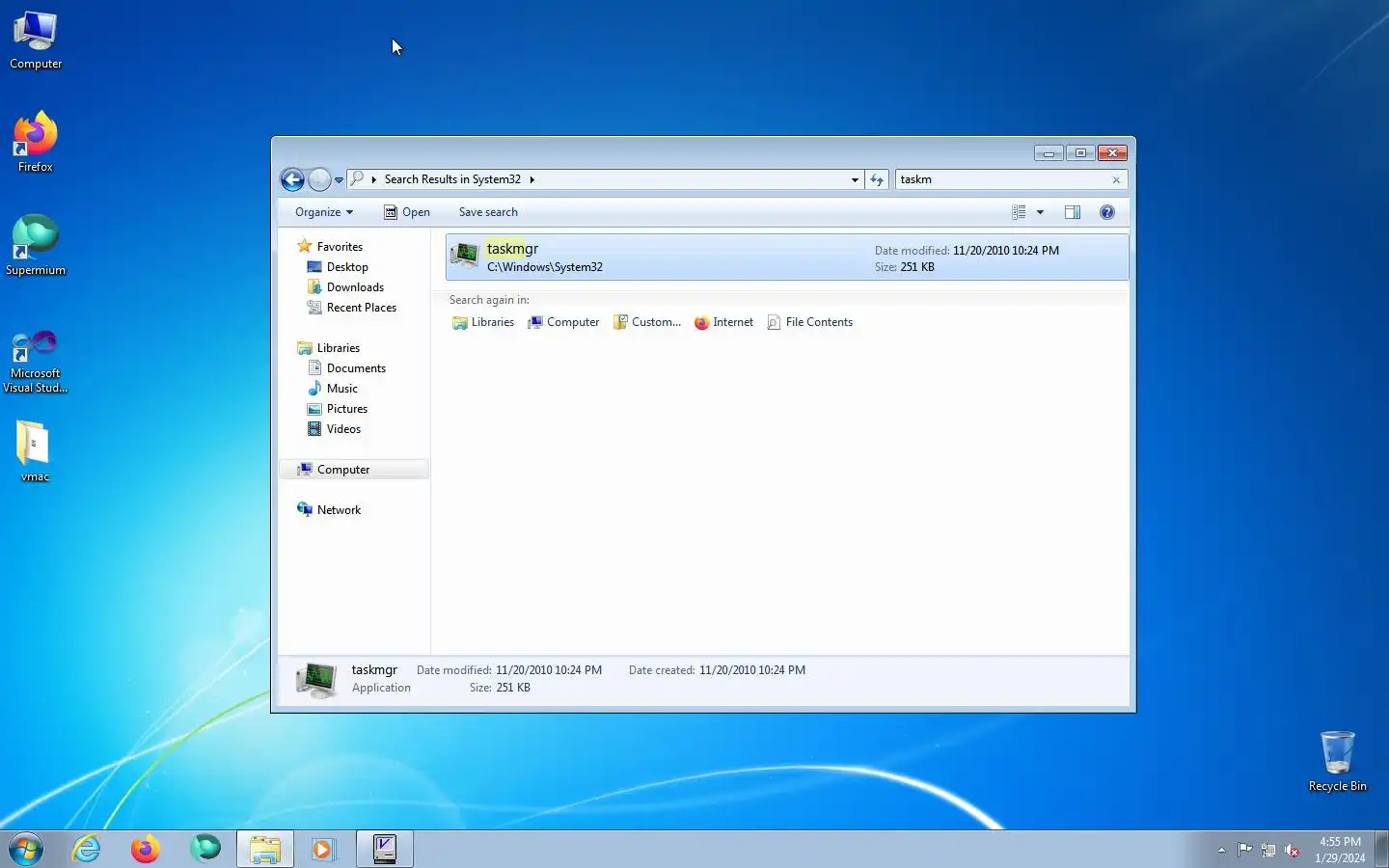Click Open in the command bar

(407, 212)
